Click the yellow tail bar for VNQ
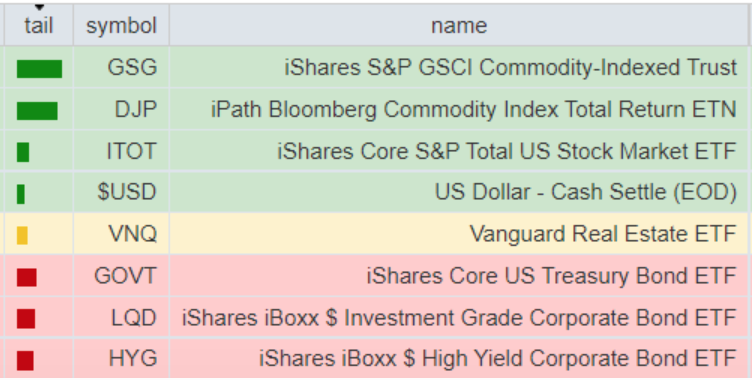This screenshot has width=752, height=380. click(x=22, y=235)
